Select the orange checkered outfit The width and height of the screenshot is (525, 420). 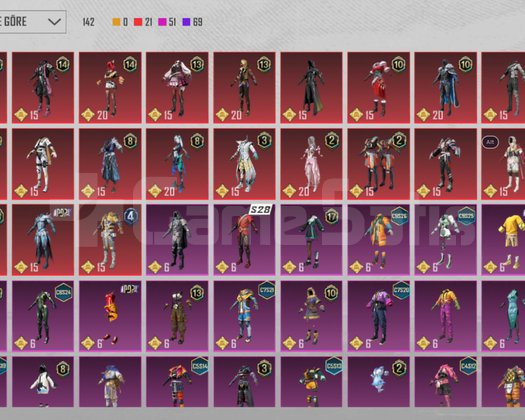pos(503,382)
